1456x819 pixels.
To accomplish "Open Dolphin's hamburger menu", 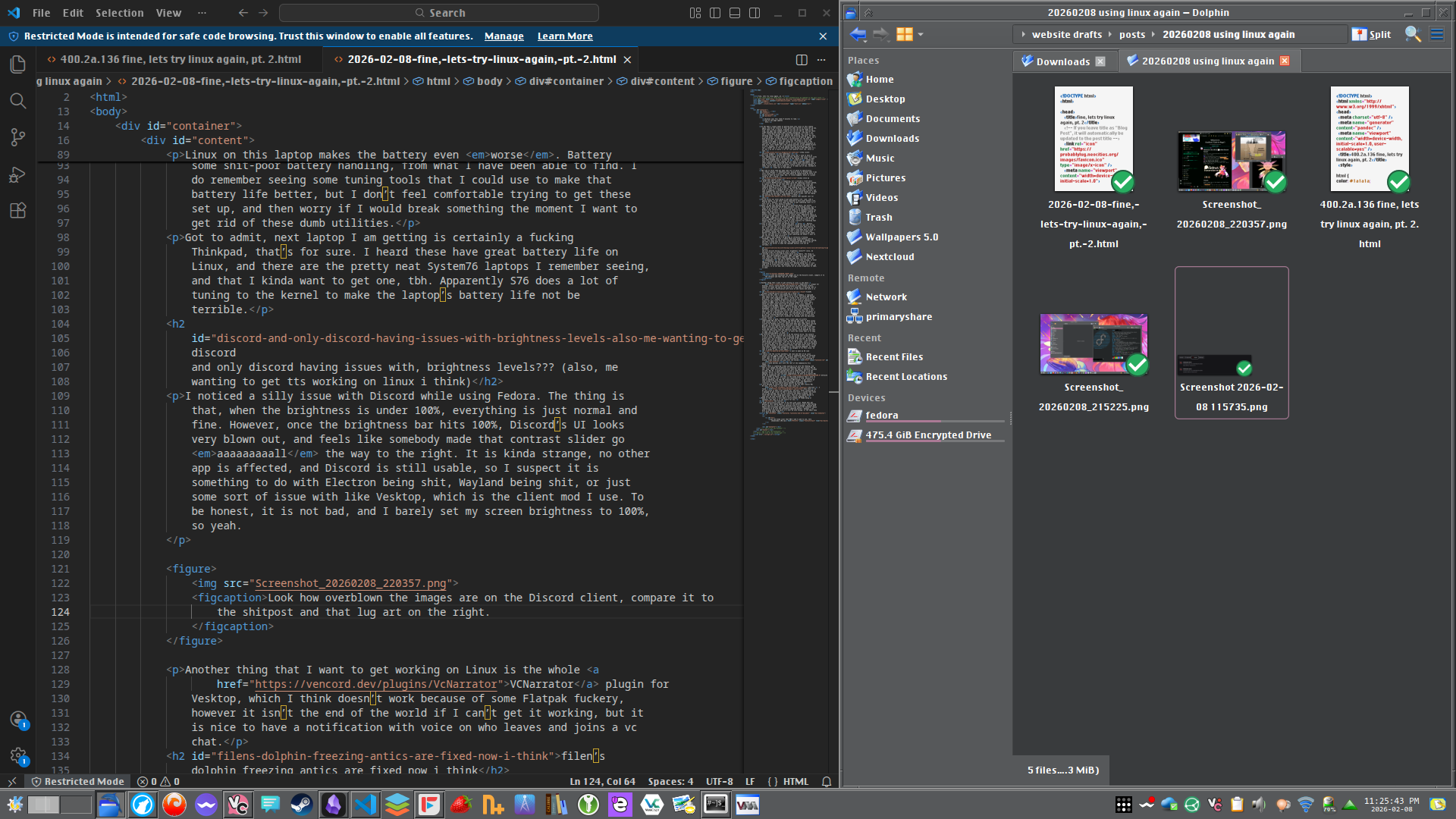I will [x=1437, y=34].
